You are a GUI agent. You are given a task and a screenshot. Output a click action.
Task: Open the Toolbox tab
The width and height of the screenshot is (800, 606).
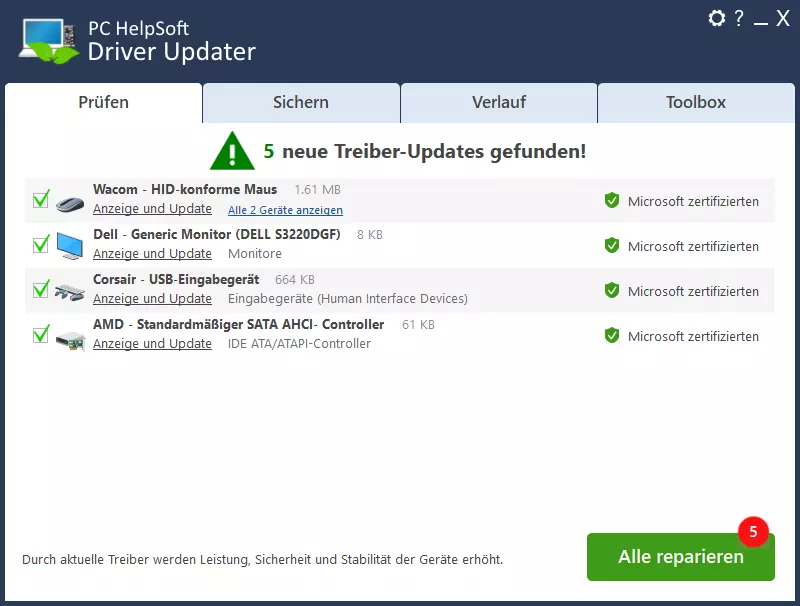click(x=696, y=103)
